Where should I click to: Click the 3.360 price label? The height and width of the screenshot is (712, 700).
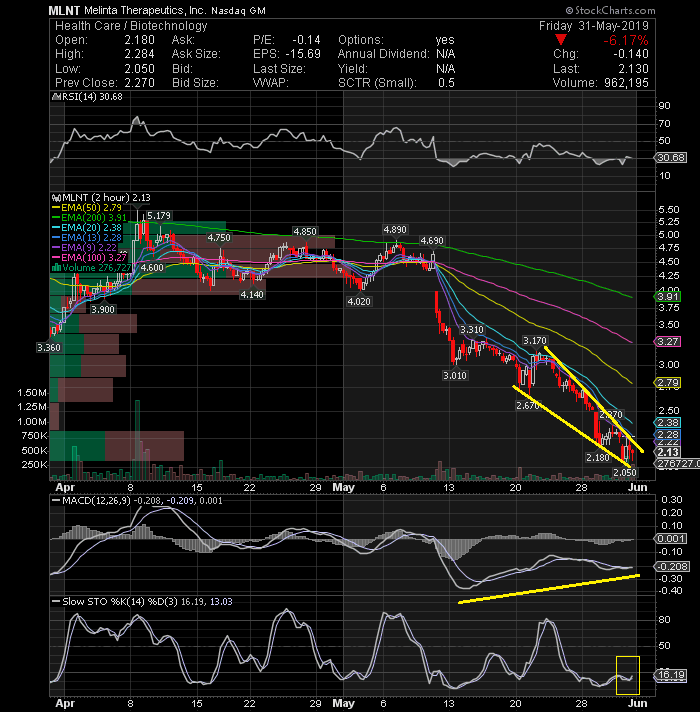[x=49, y=348]
